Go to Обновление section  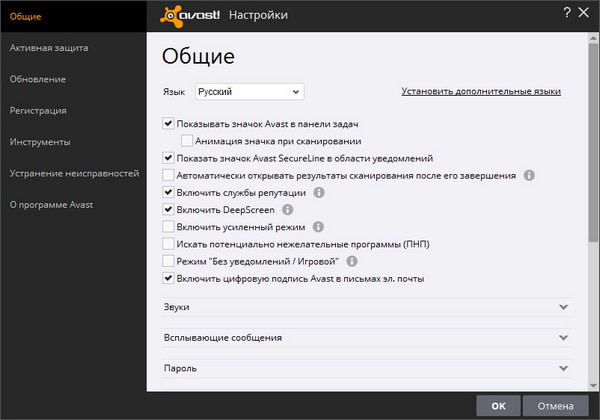(x=38, y=79)
